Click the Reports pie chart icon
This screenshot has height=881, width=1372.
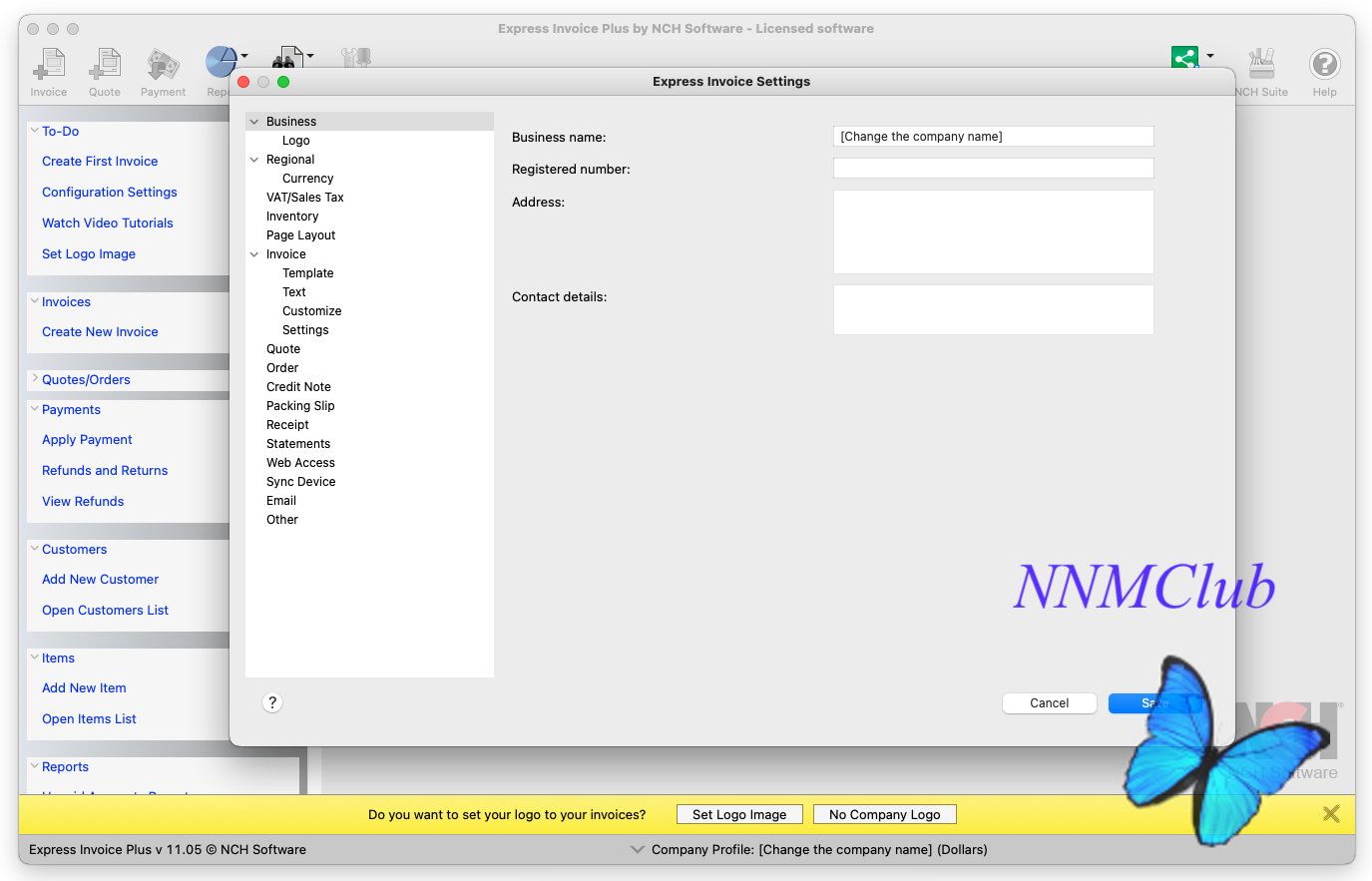click(219, 60)
